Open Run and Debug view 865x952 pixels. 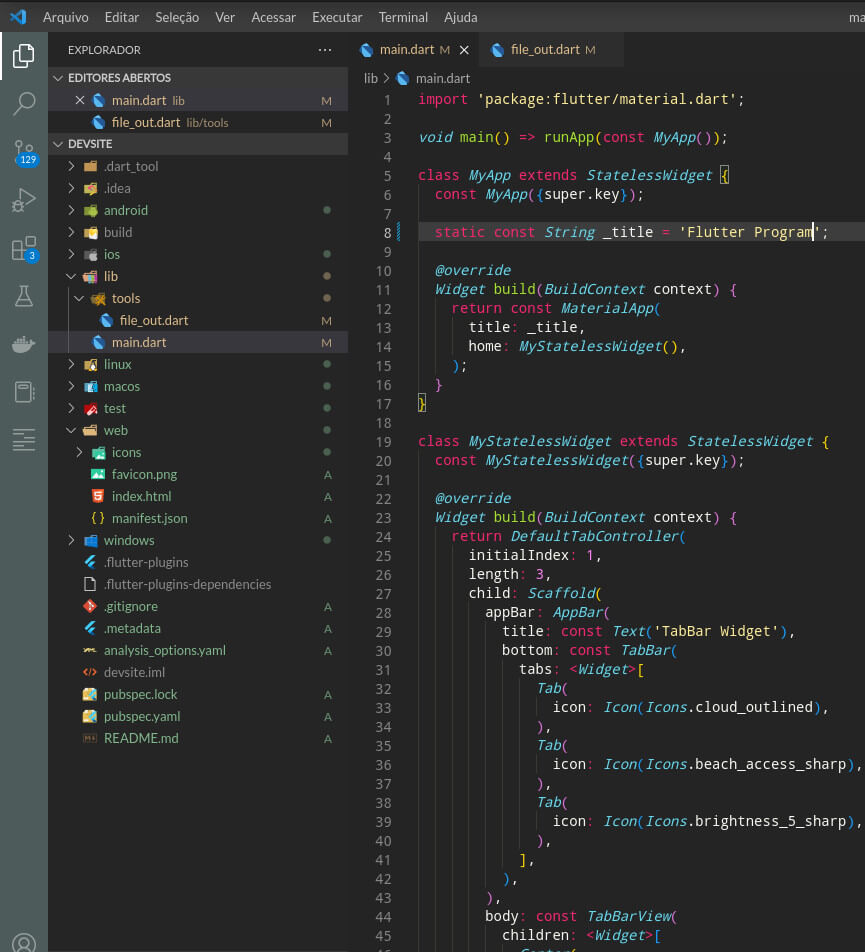(x=24, y=200)
